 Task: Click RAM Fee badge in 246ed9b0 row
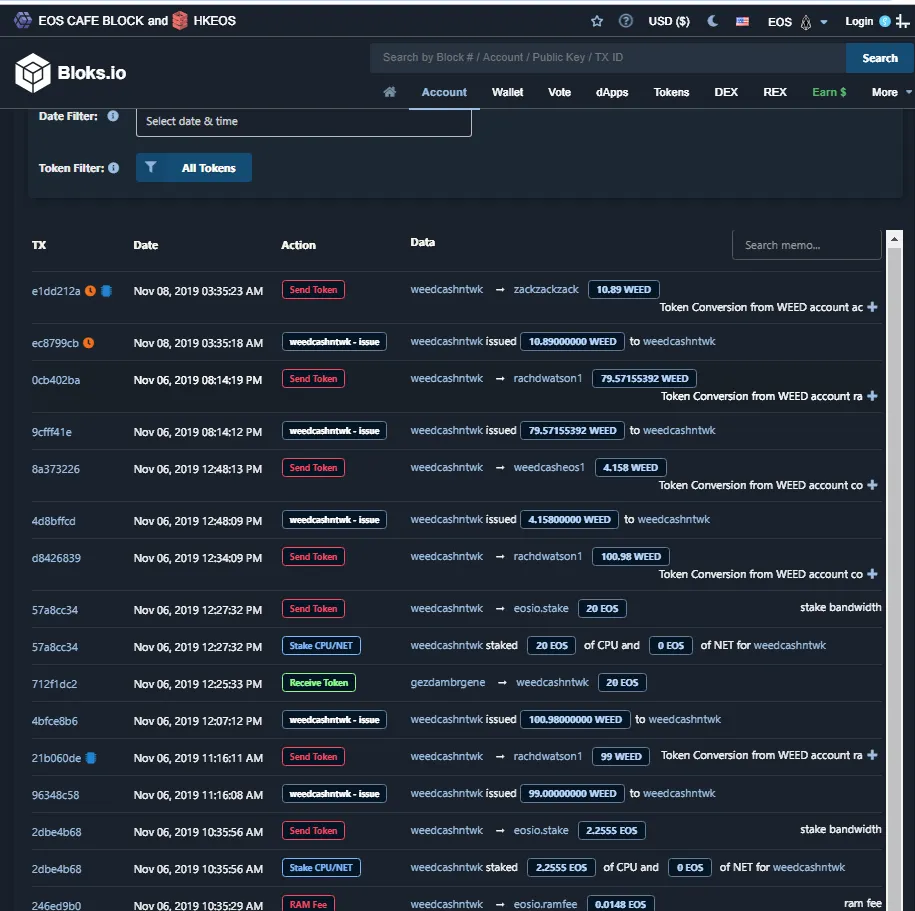(x=308, y=904)
